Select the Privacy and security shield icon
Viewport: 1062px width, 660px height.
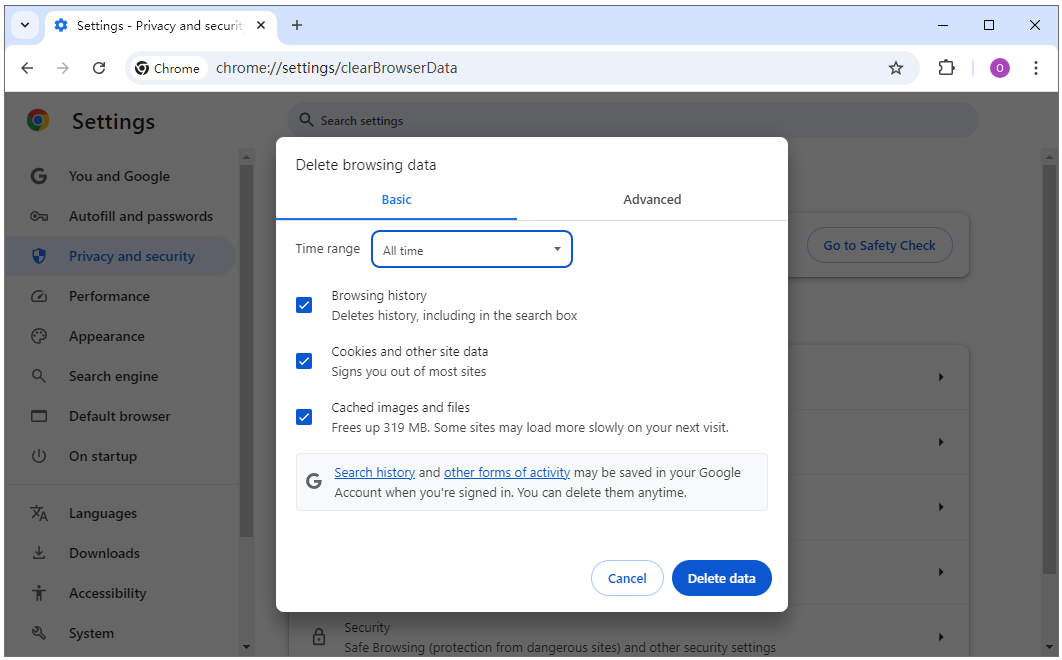[x=38, y=256]
